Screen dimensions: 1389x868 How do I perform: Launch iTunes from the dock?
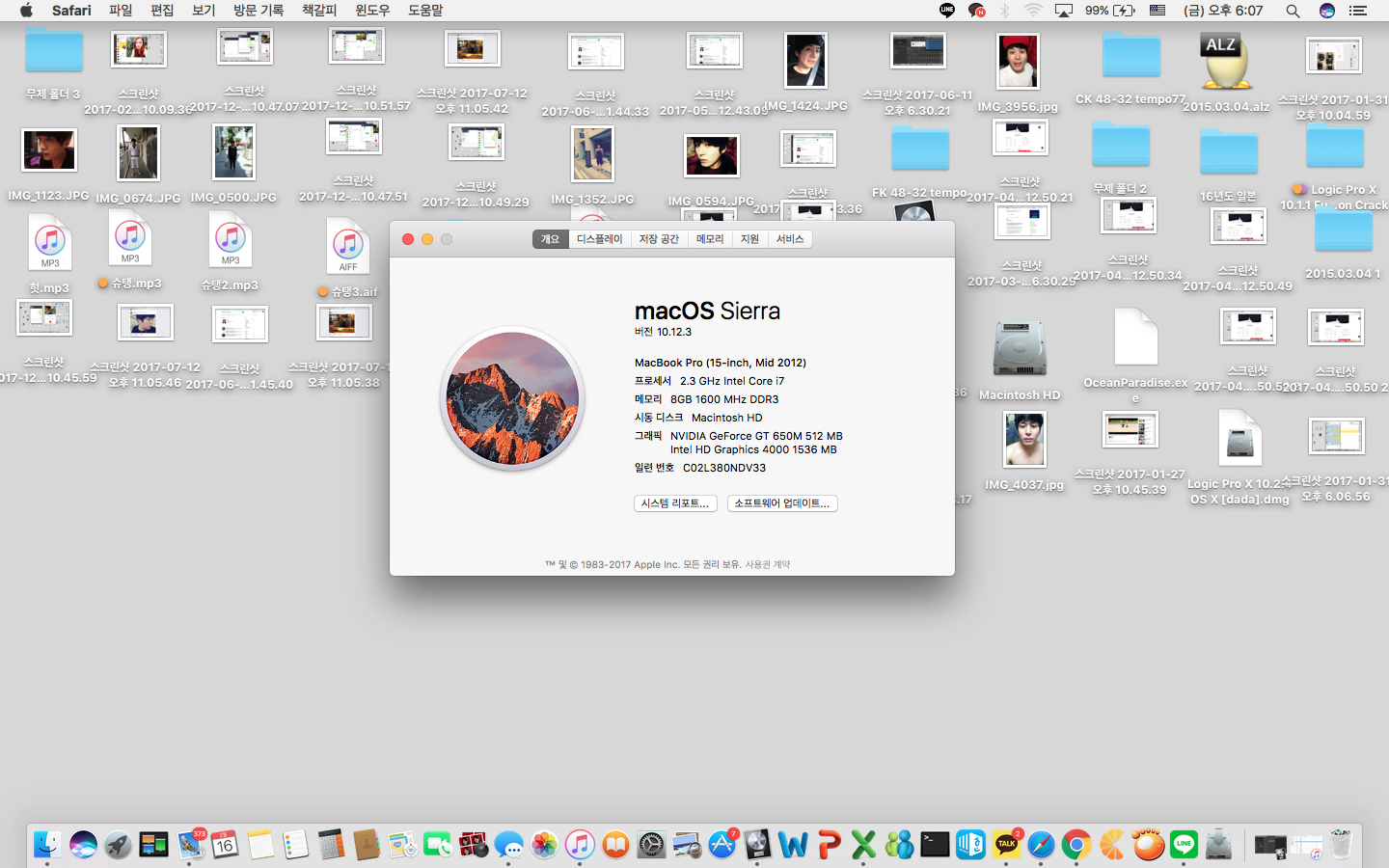[x=580, y=845]
